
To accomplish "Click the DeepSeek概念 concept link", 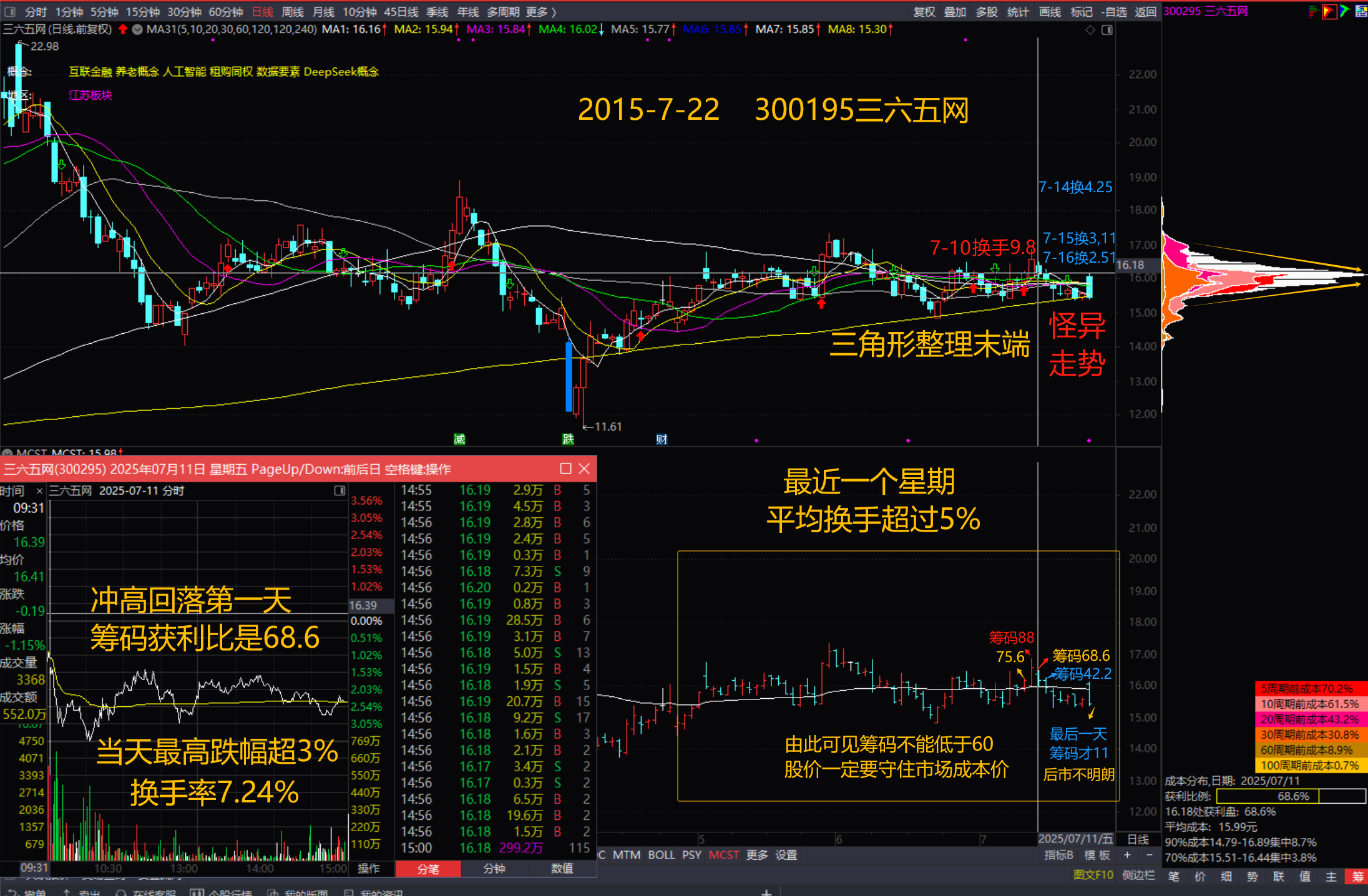I will [341, 72].
